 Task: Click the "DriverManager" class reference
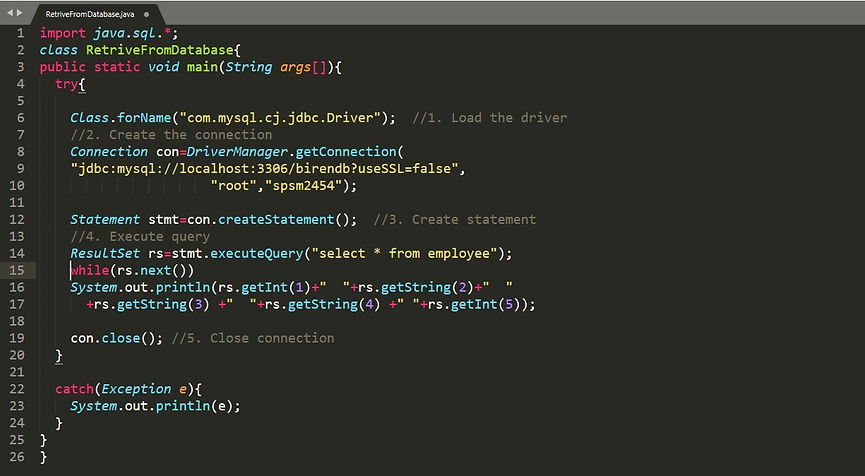click(237, 152)
